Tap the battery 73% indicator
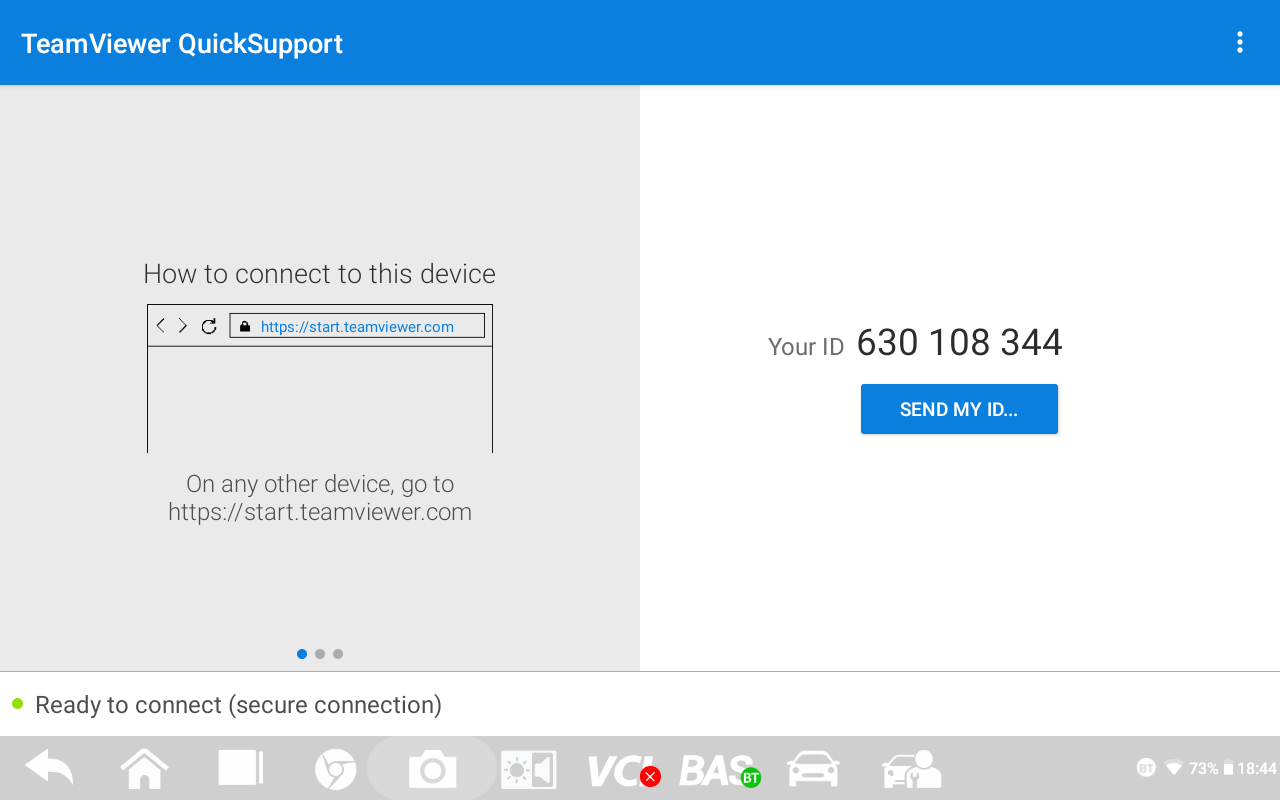The width and height of the screenshot is (1280, 800). pyautogui.click(x=1211, y=768)
